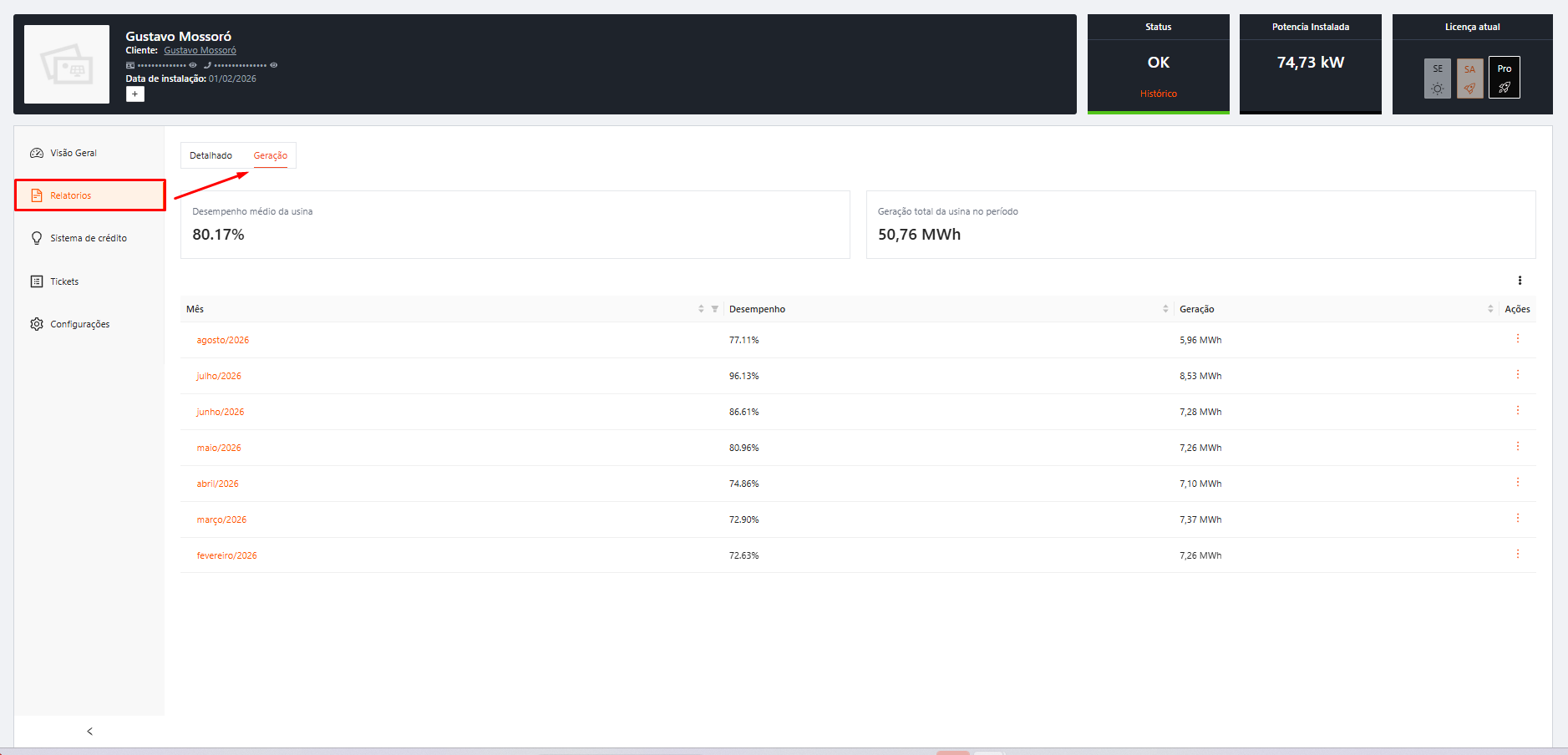Screen dimensions: 1568x755
Task: Sort the table by Desempenho
Action: coord(1165,309)
